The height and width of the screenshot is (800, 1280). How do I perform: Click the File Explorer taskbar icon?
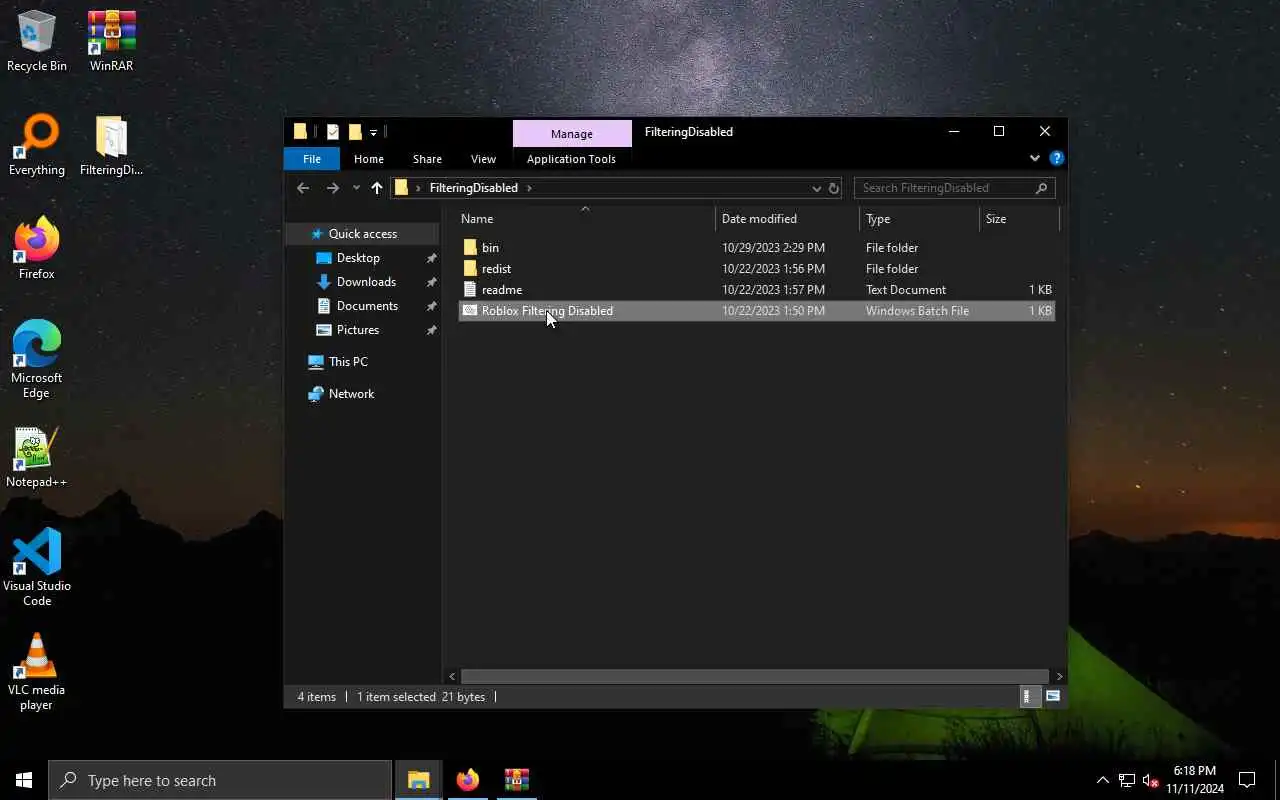click(418, 780)
